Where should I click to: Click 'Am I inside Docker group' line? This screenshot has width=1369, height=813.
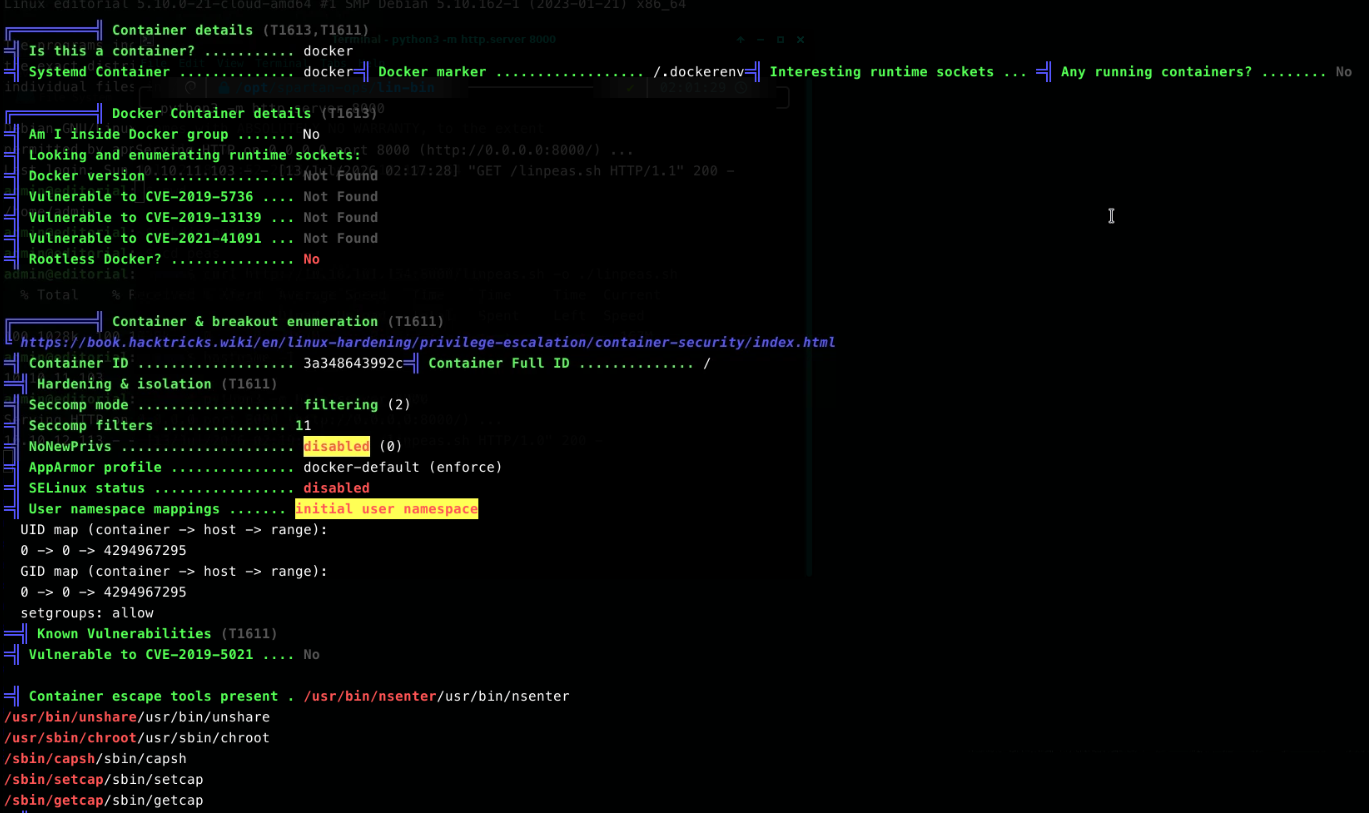174,134
